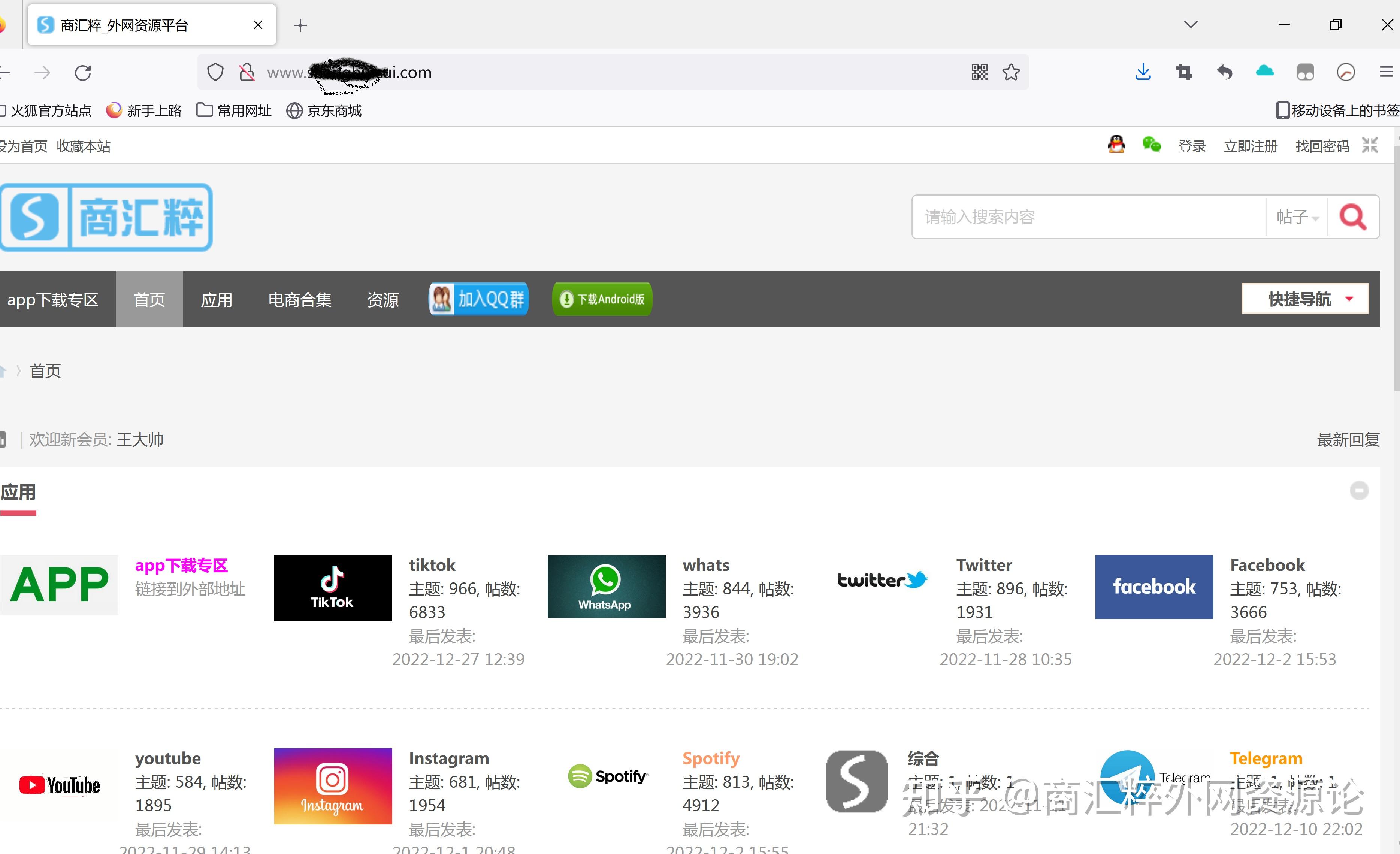Viewport: 1400px width, 854px height.
Task: Select the 首页 navigation tab
Action: (149, 299)
